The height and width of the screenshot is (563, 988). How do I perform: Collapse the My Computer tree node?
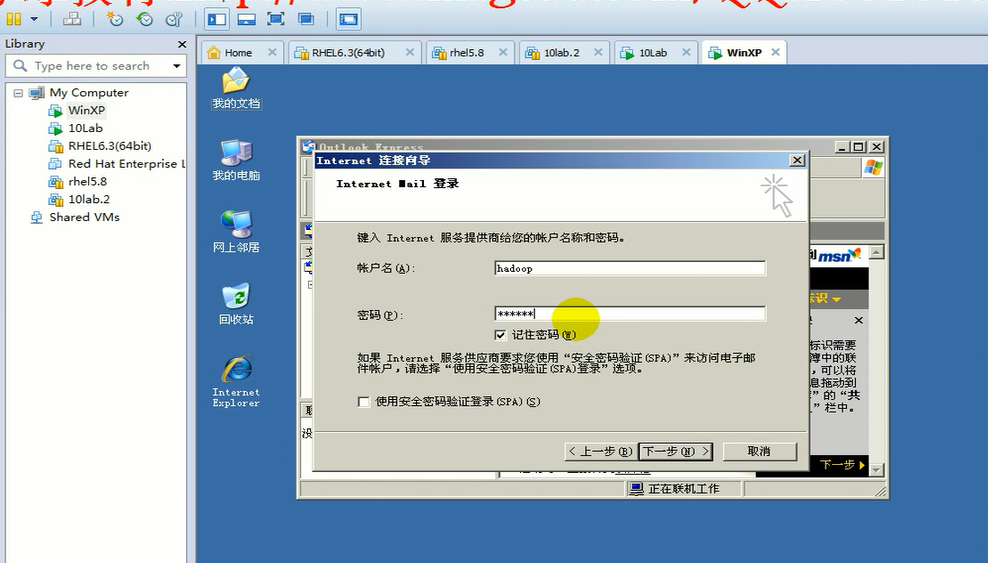(18, 93)
